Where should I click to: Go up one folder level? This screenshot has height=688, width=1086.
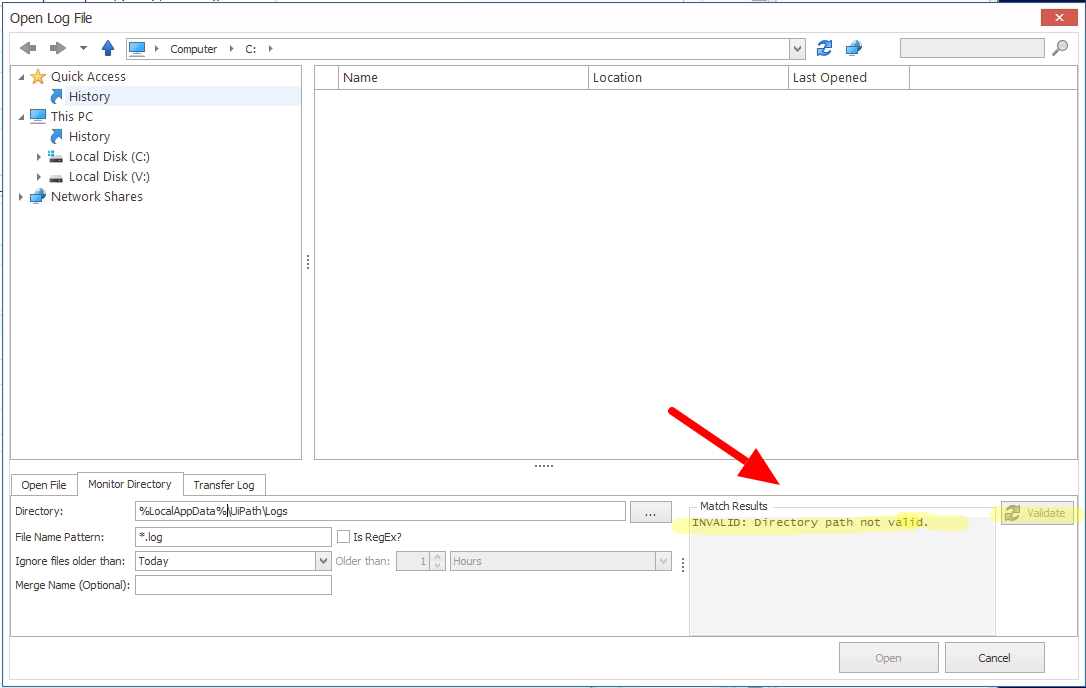(x=107, y=48)
